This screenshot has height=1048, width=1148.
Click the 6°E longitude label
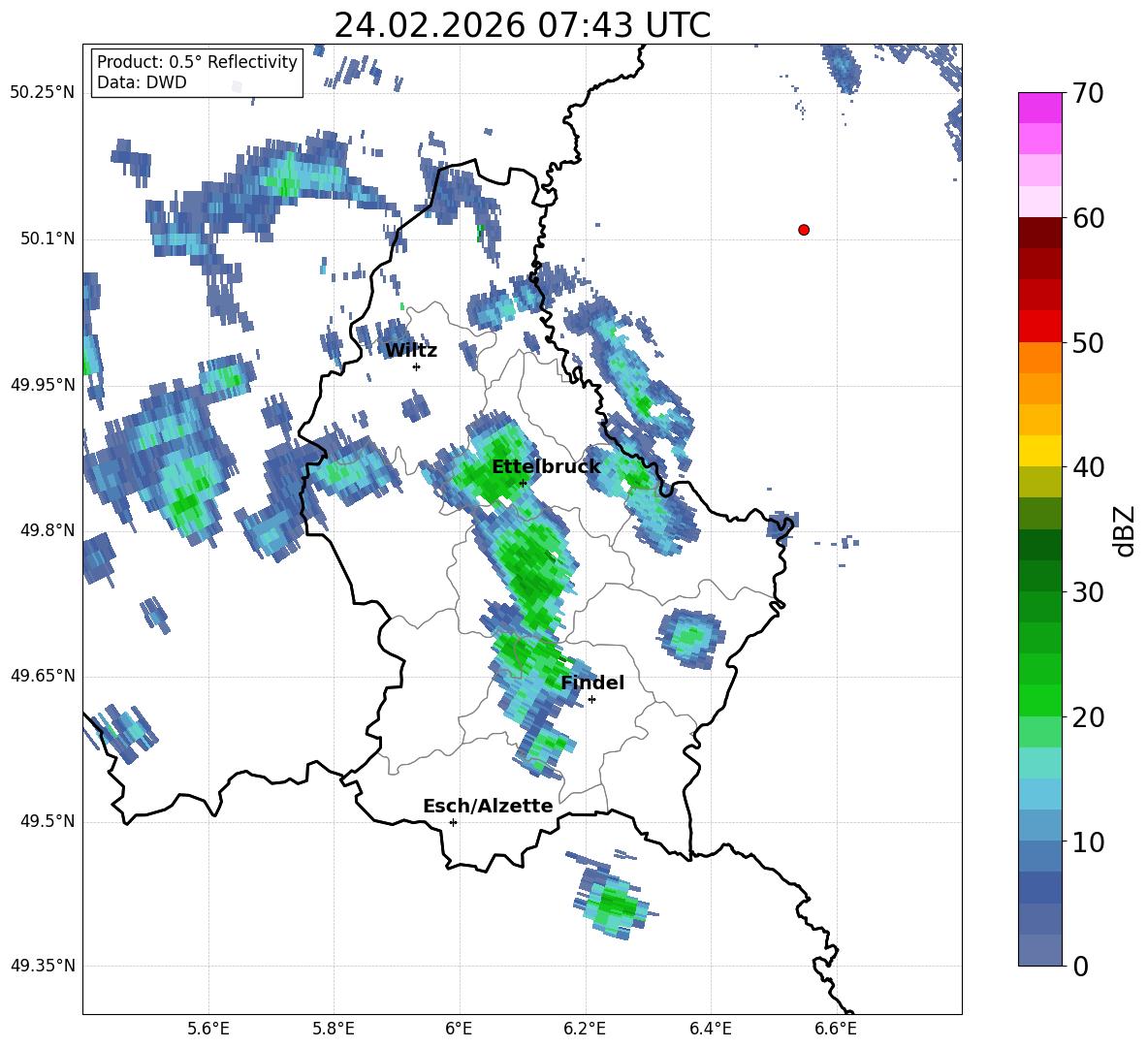tap(459, 1029)
